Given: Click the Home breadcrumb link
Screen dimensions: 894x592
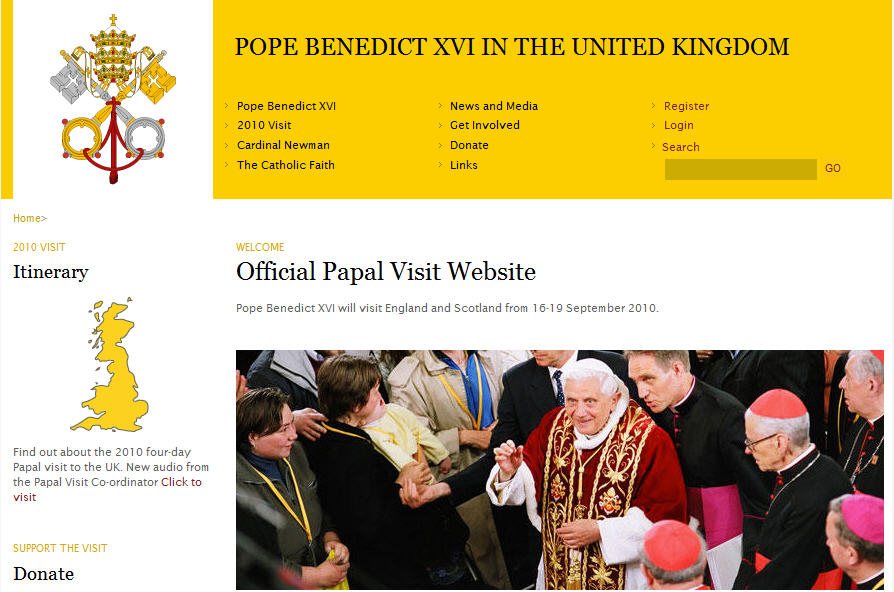Looking at the screenshot, I should (x=27, y=218).
